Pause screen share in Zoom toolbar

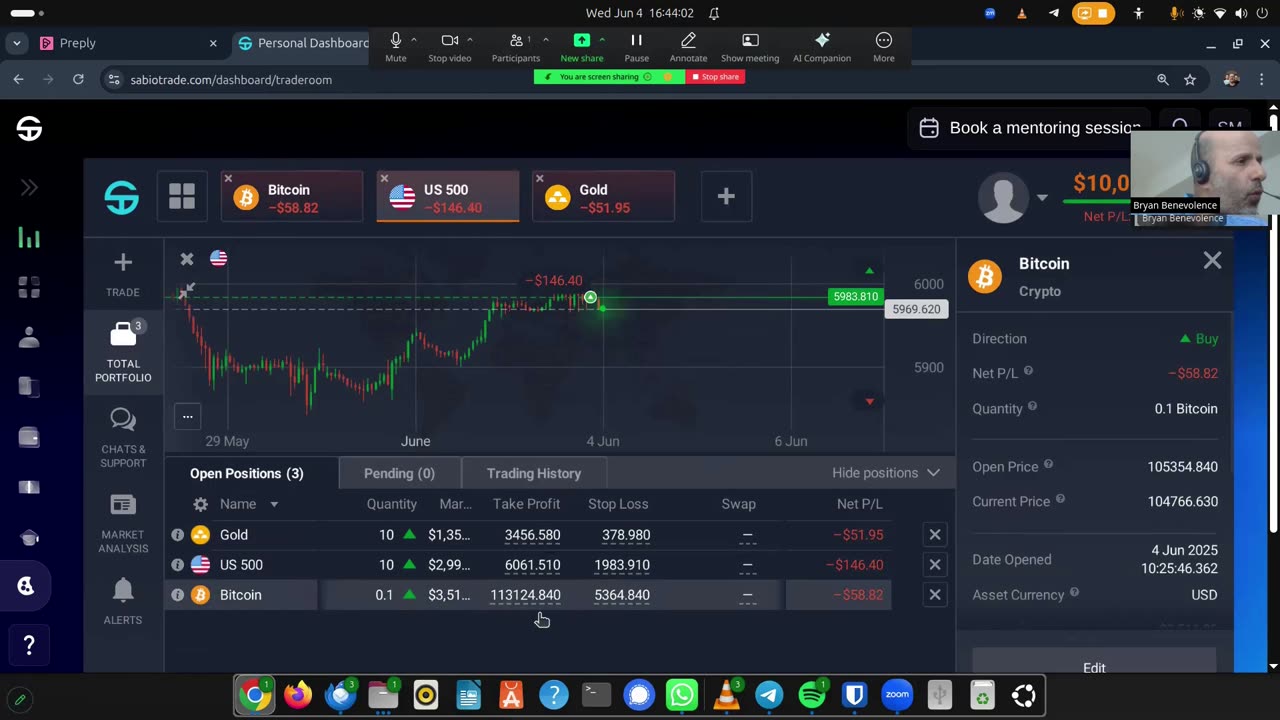click(636, 46)
